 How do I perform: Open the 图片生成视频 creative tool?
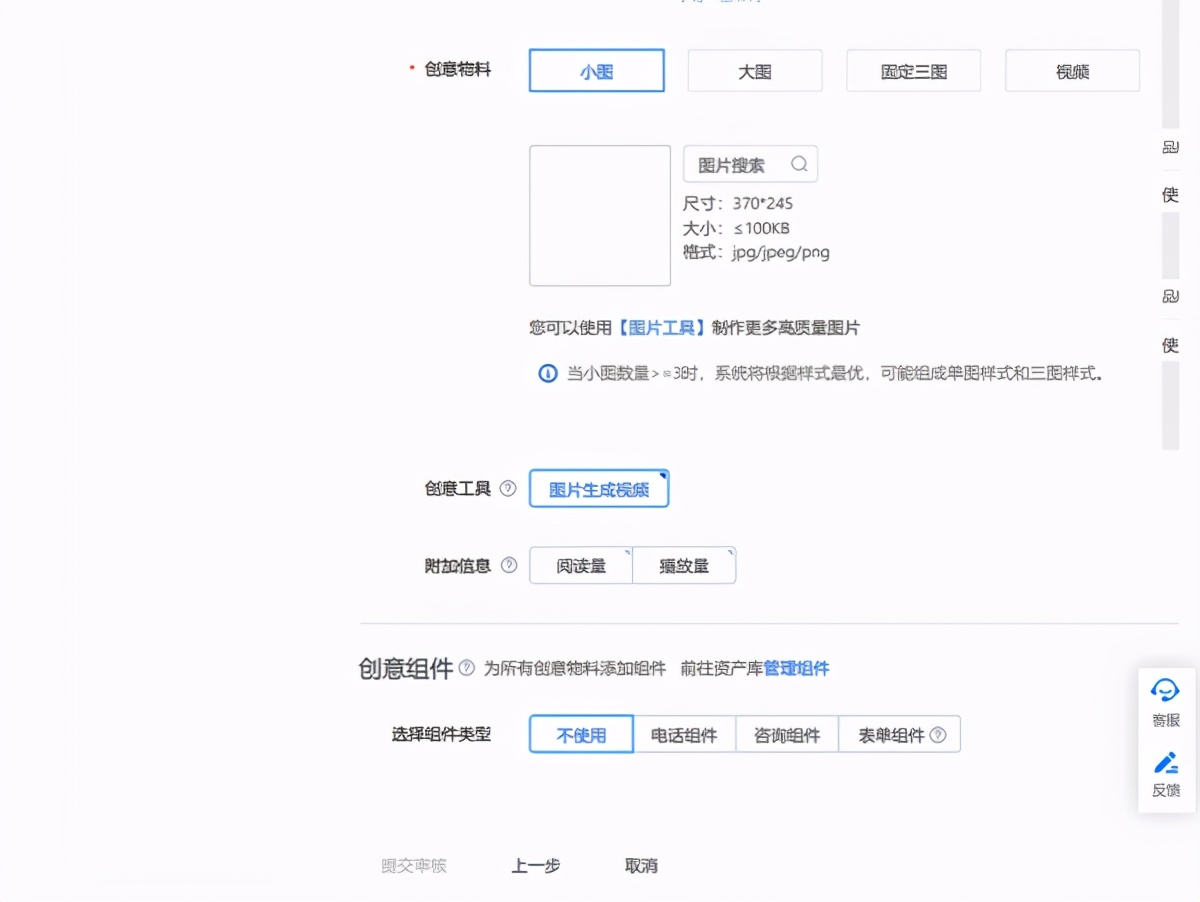[x=598, y=489]
